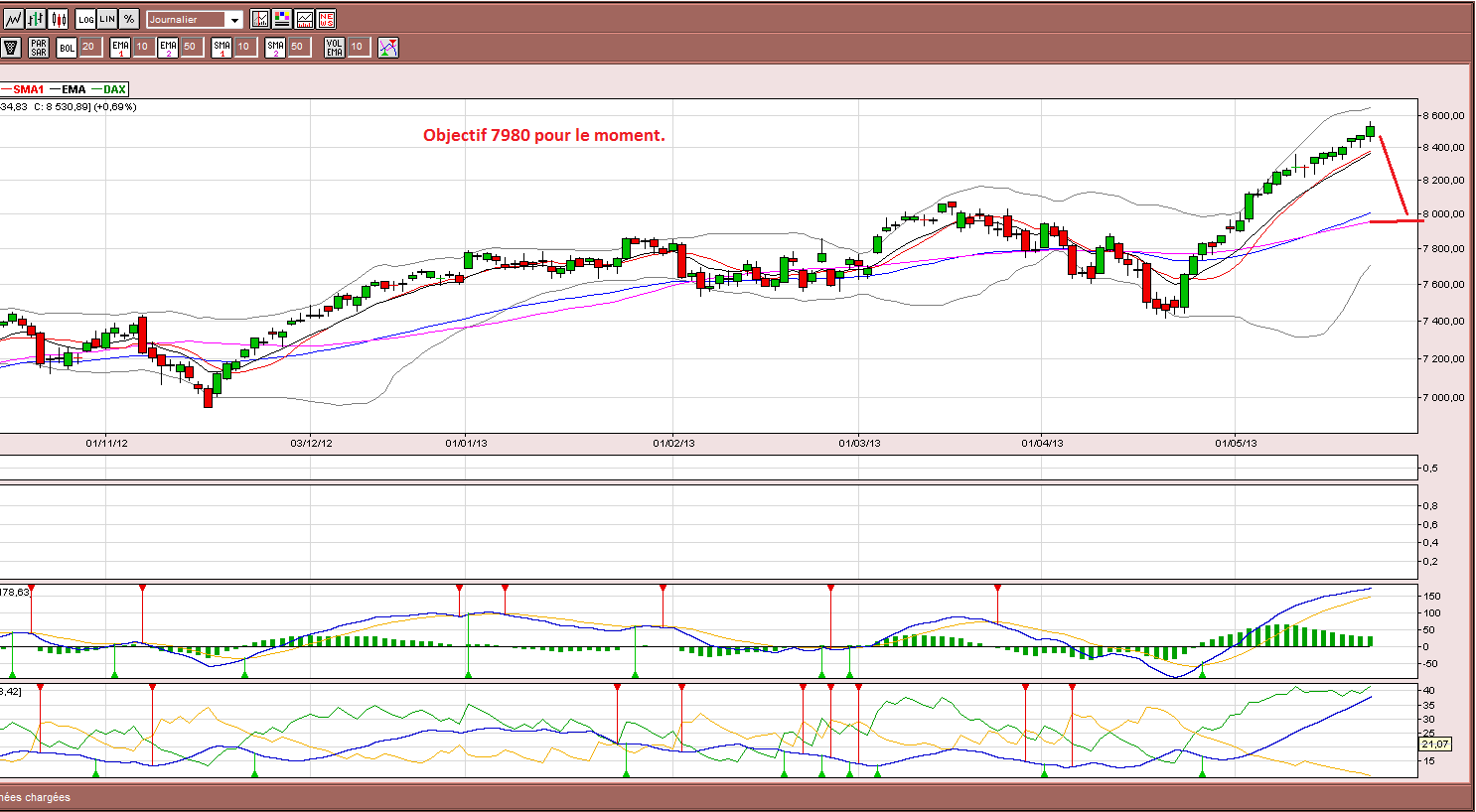Toggle the buy/sell signal markers icon

click(388, 47)
